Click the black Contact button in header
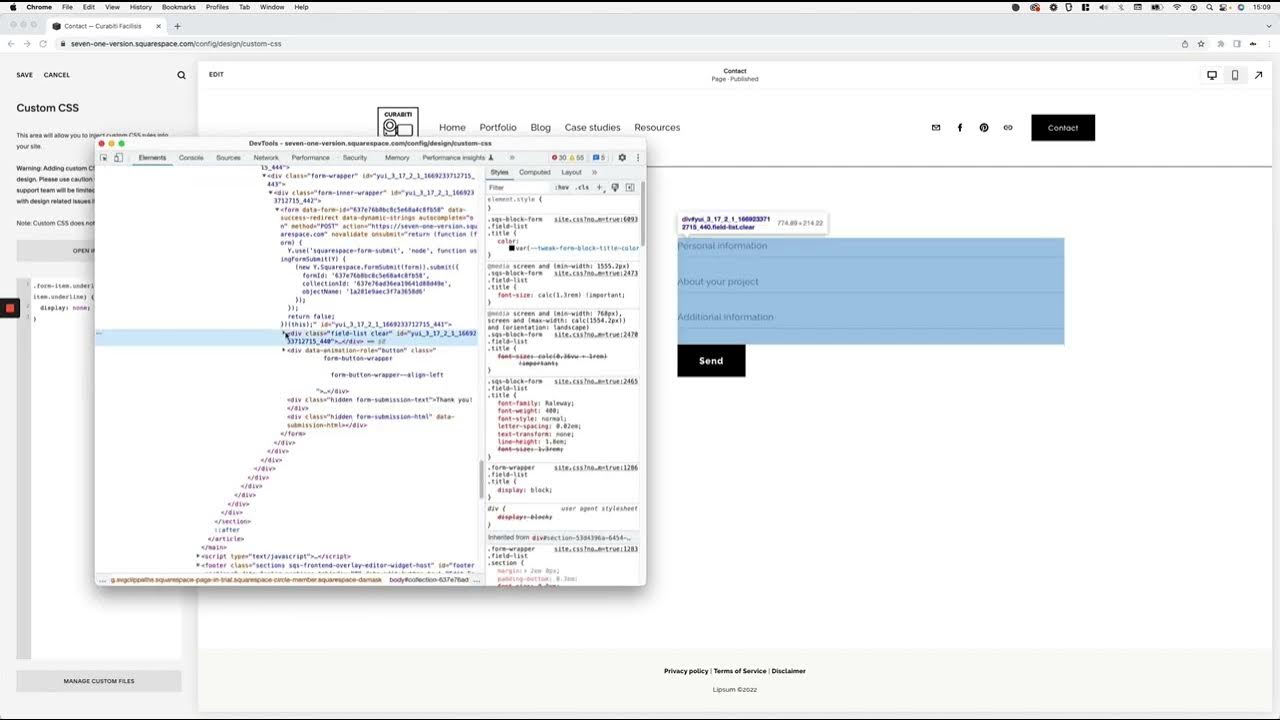Screen dimensions: 1280x720 pyautogui.click(x=1063, y=127)
